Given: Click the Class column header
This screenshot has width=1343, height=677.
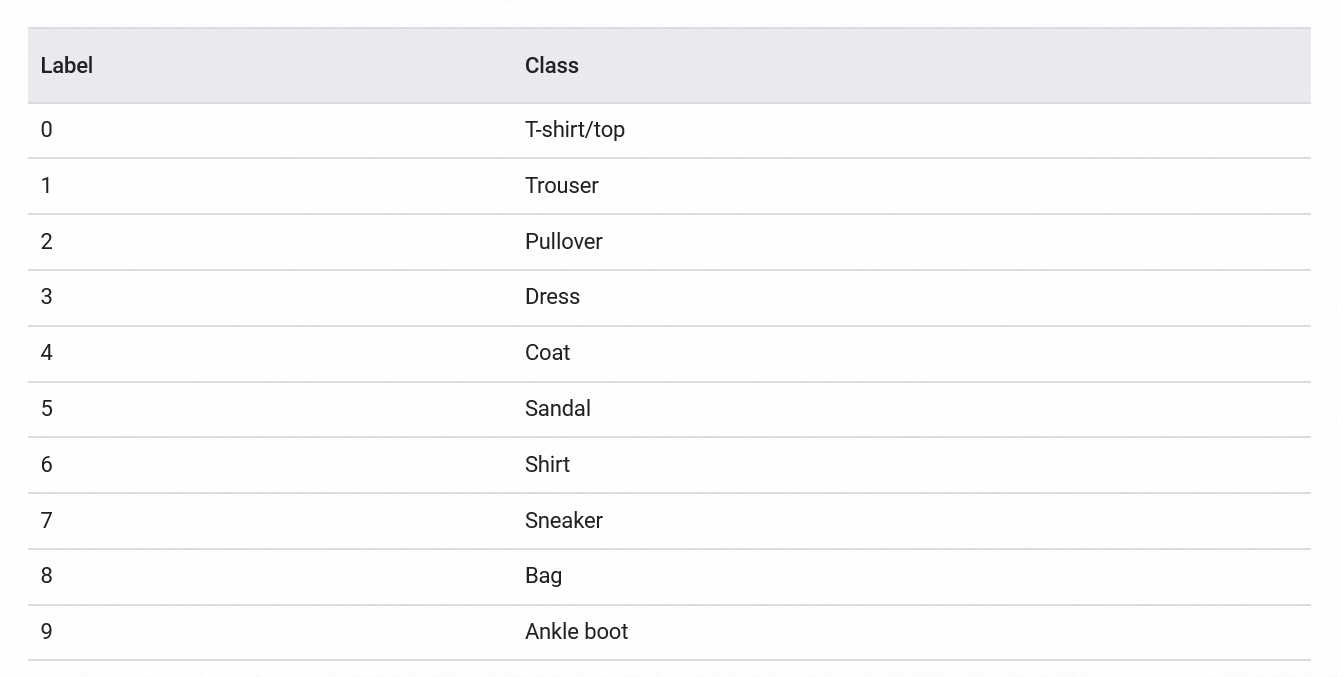Looking at the screenshot, I should (x=552, y=66).
